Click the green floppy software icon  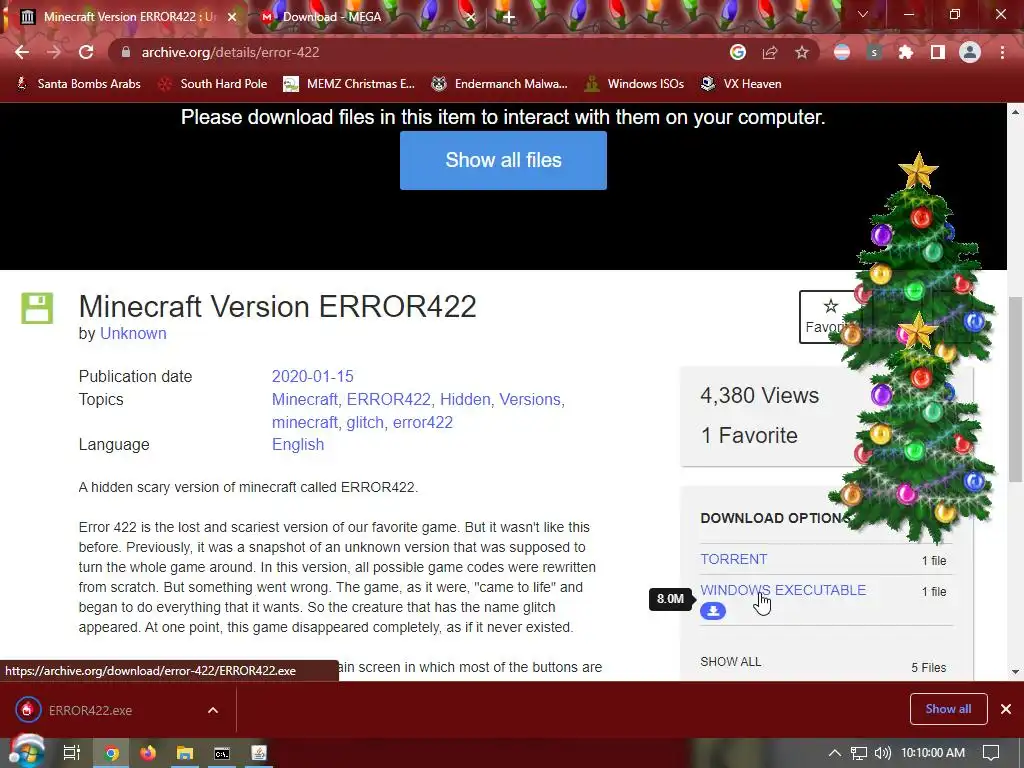coord(37,308)
